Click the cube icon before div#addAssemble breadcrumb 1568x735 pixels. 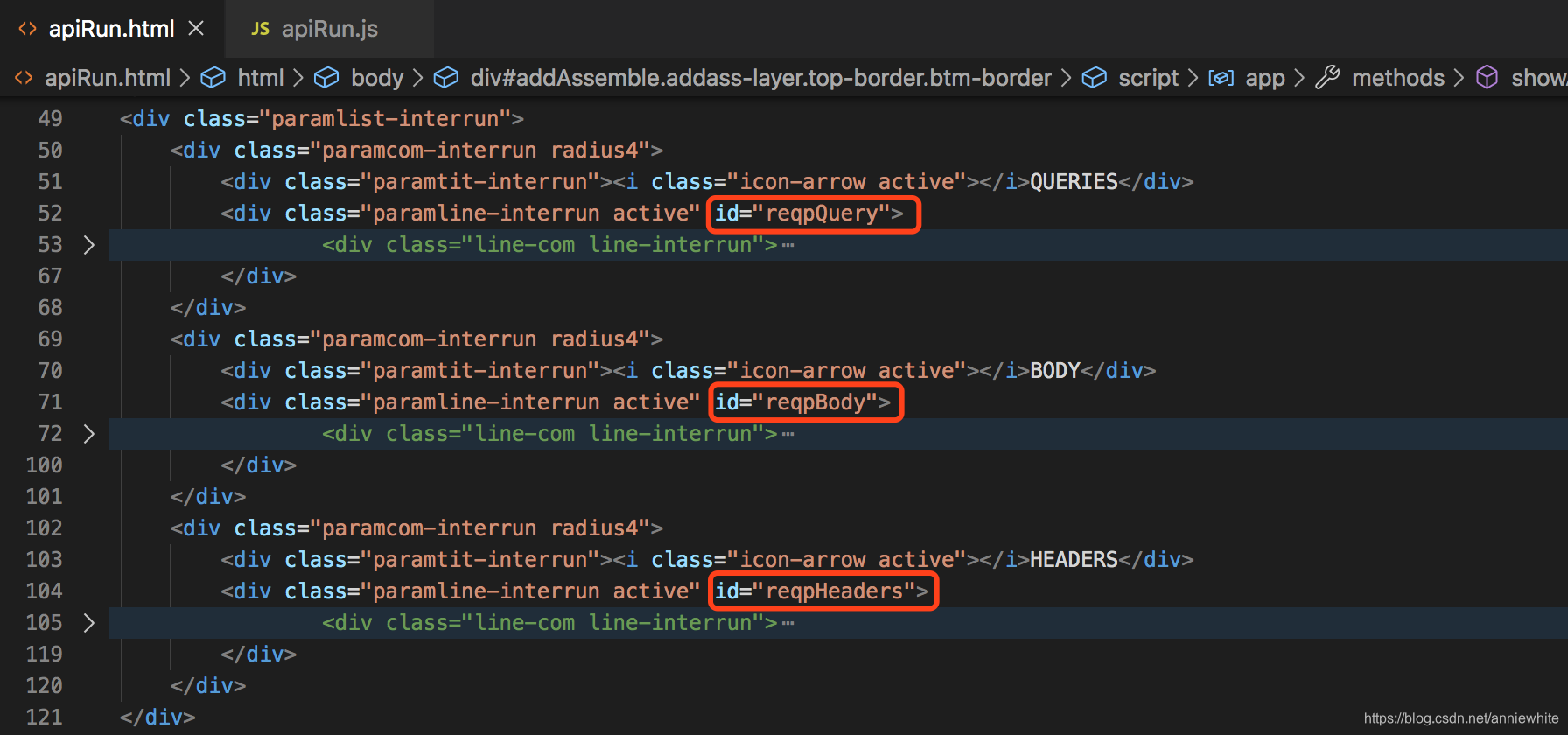point(446,78)
